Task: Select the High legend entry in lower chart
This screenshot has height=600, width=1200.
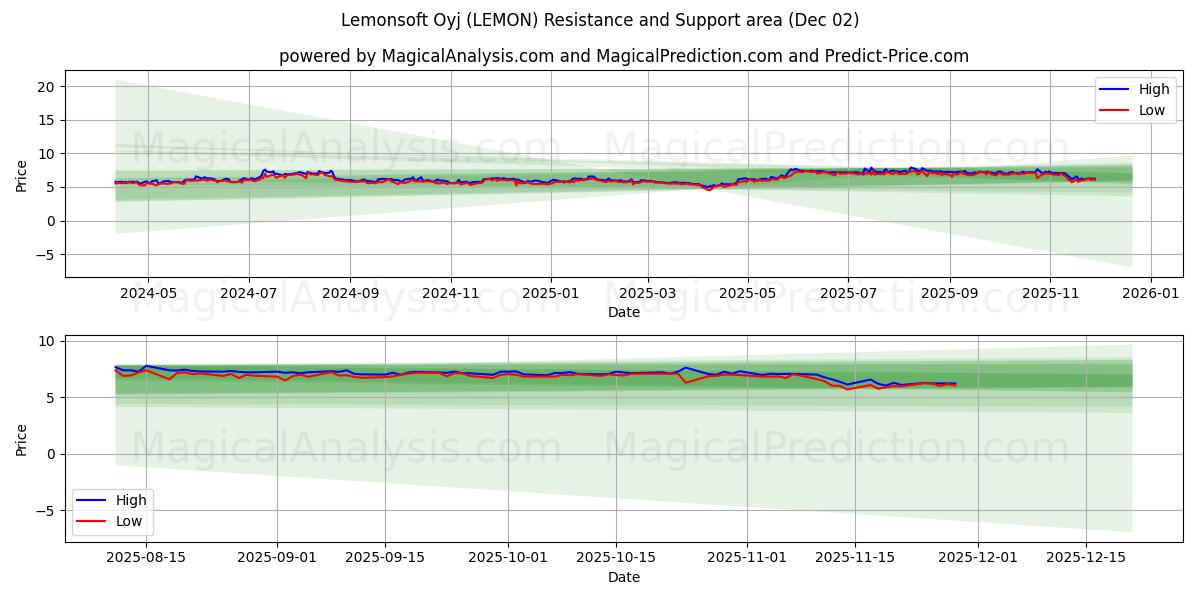Action: (131, 499)
